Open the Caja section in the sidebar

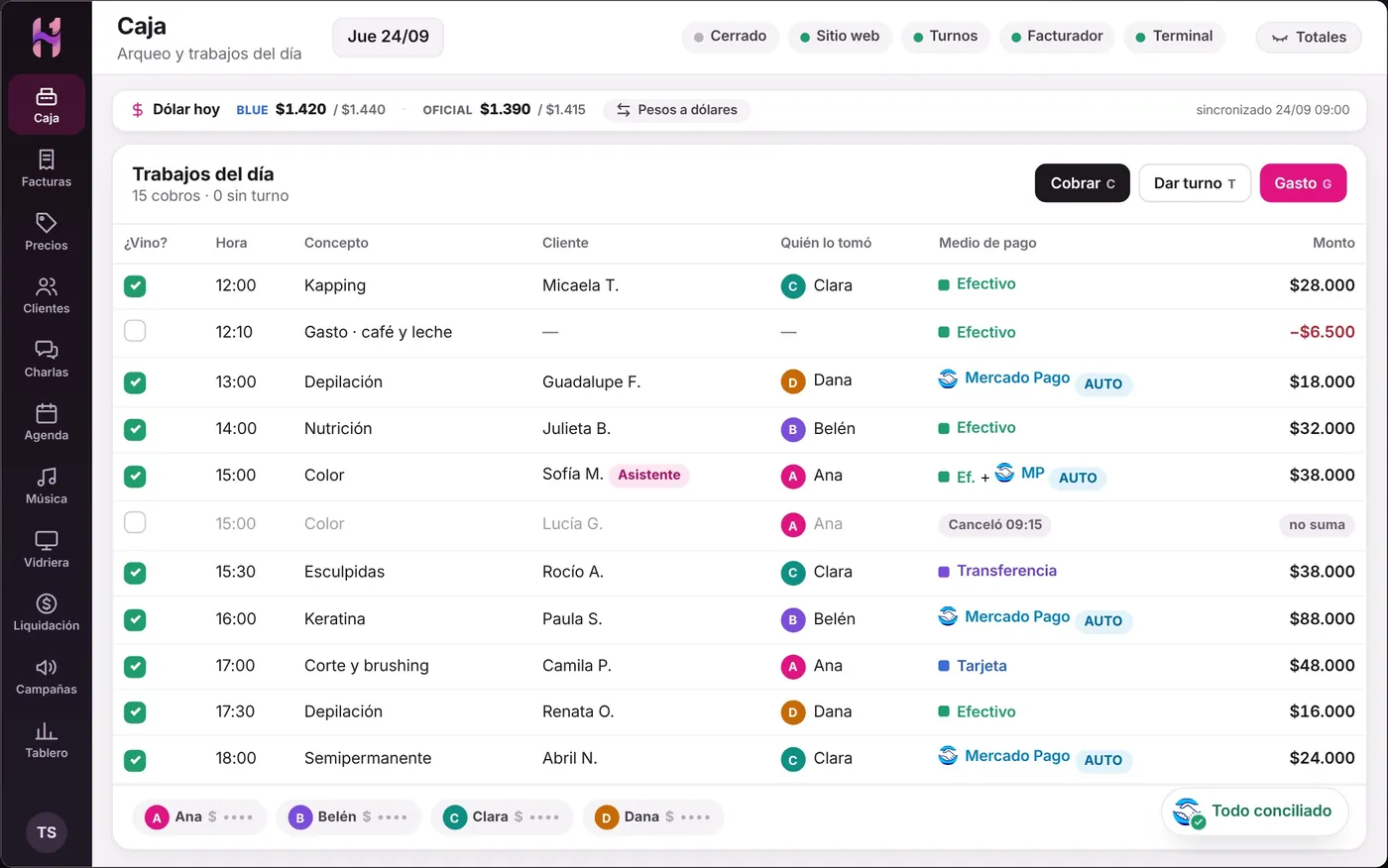(x=47, y=105)
